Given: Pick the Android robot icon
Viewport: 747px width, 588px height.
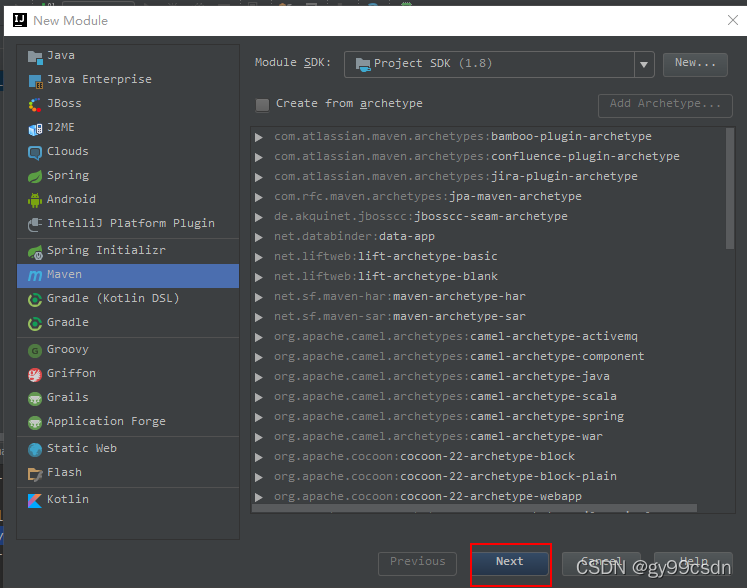Looking at the screenshot, I should coord(35,200).
